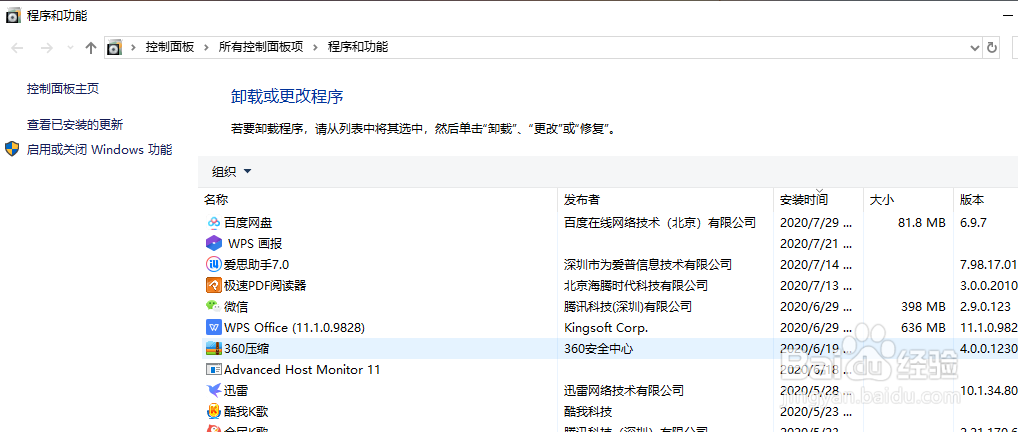Click the control panel icon in address bar

point(115,47)
